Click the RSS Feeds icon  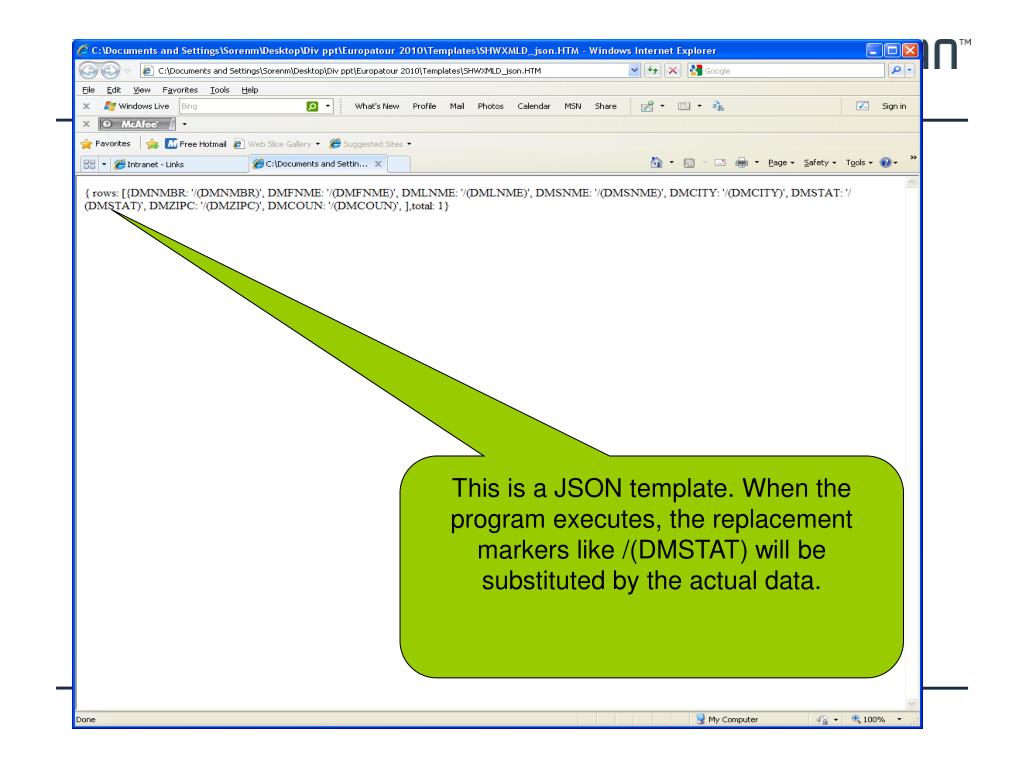click(x=689, y=163)
